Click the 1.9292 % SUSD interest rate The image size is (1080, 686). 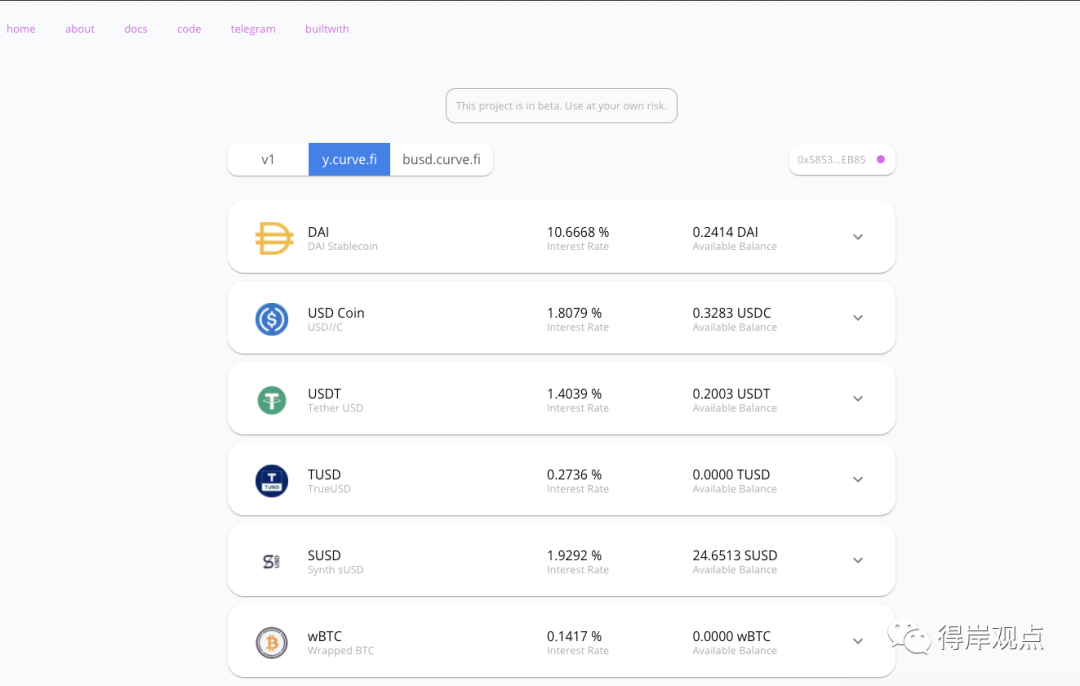pos(574,555)
